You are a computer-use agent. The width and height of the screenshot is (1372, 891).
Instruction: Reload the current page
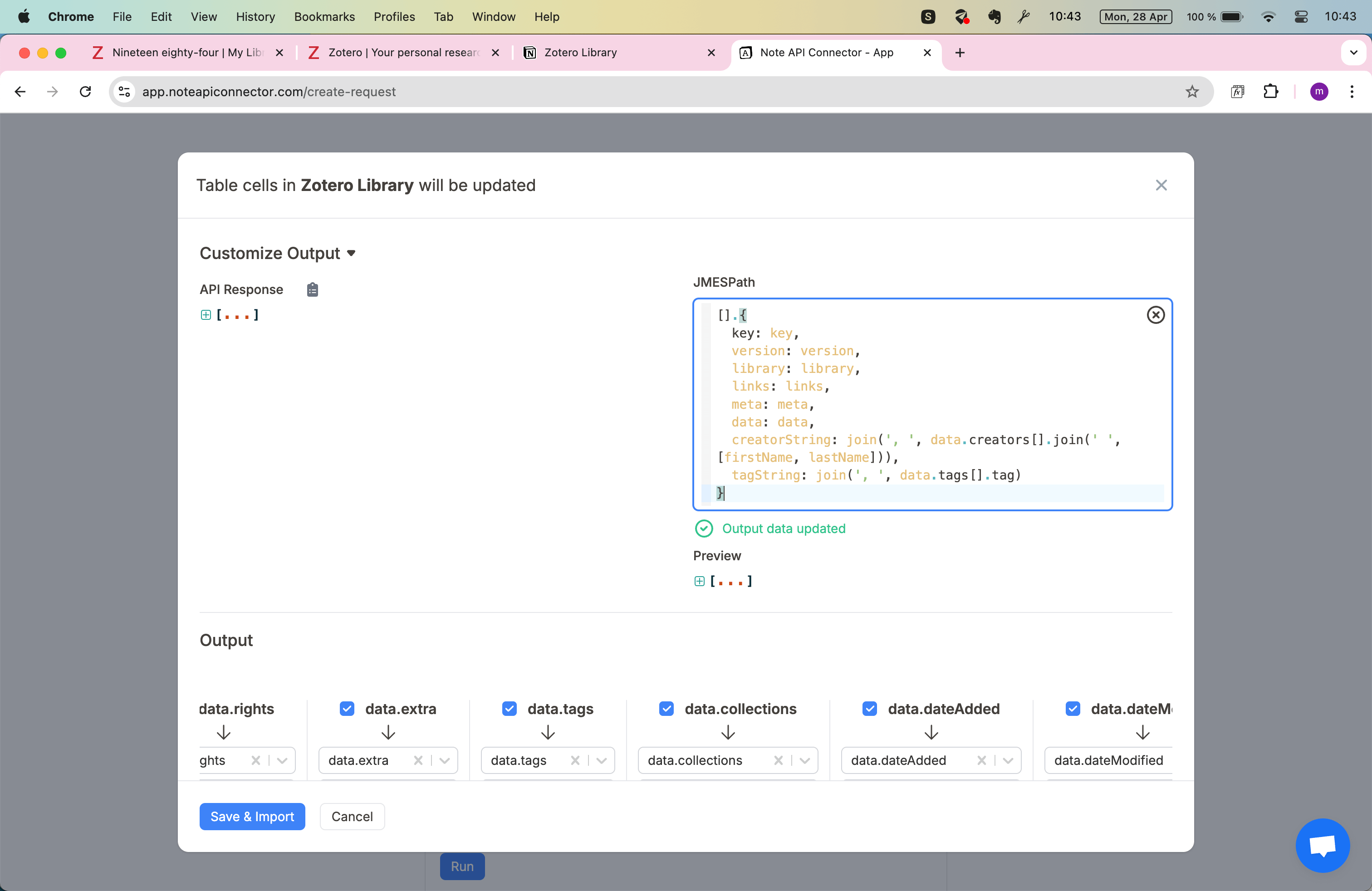click(85, 91)
